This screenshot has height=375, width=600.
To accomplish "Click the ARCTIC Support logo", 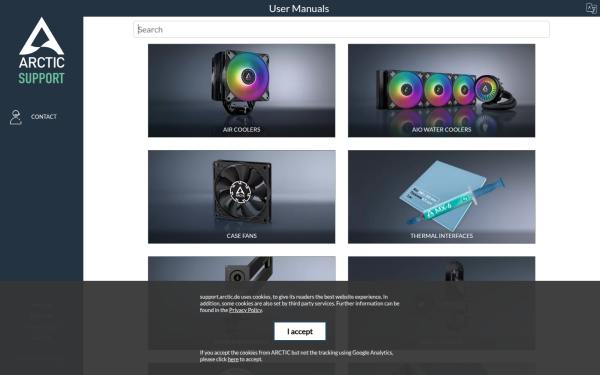I will pos(42,51).
